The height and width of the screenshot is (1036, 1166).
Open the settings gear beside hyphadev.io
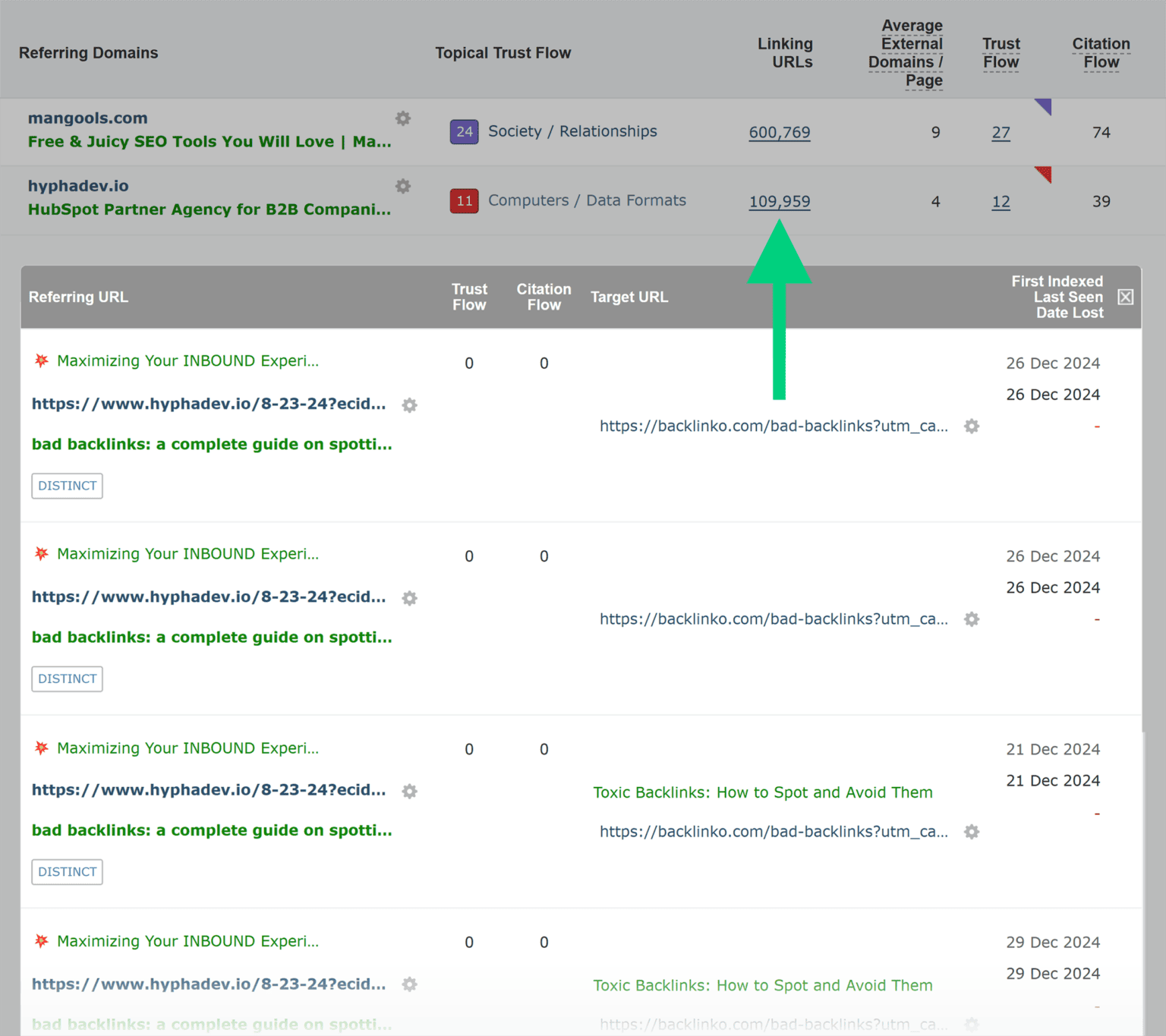(x=403, y=186)
